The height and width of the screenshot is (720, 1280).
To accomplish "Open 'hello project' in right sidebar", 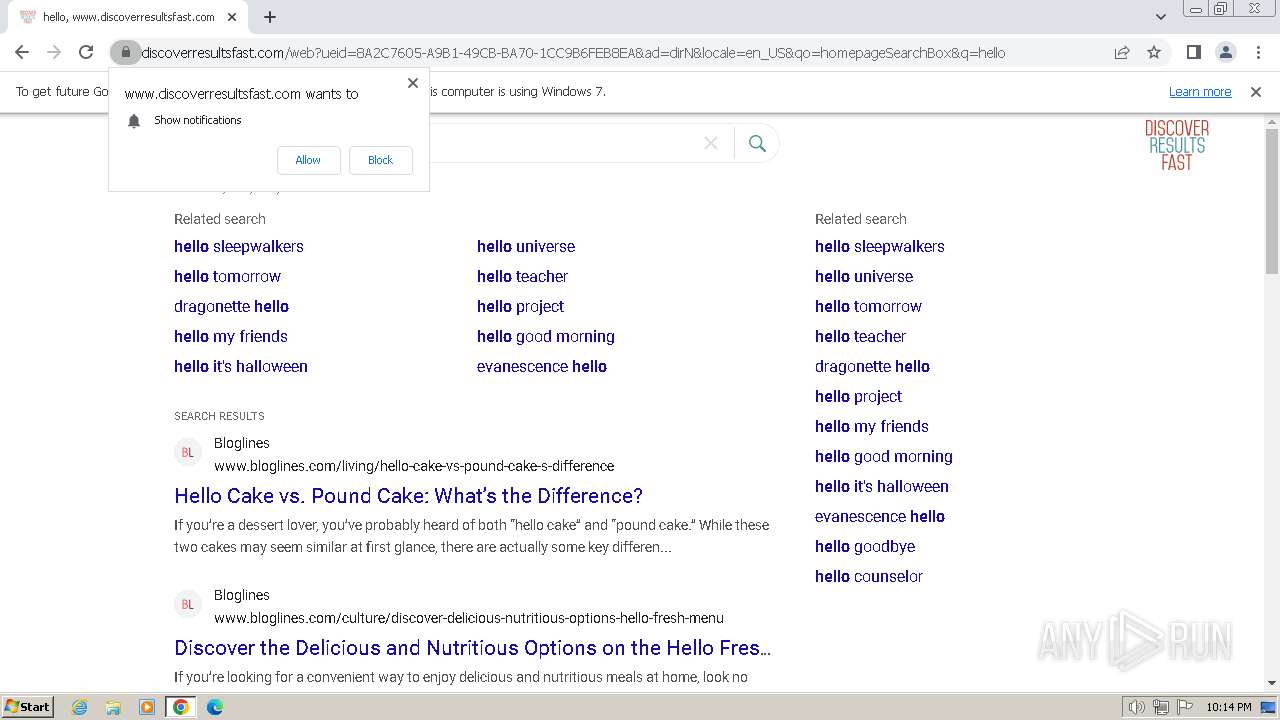I will 858,396.
